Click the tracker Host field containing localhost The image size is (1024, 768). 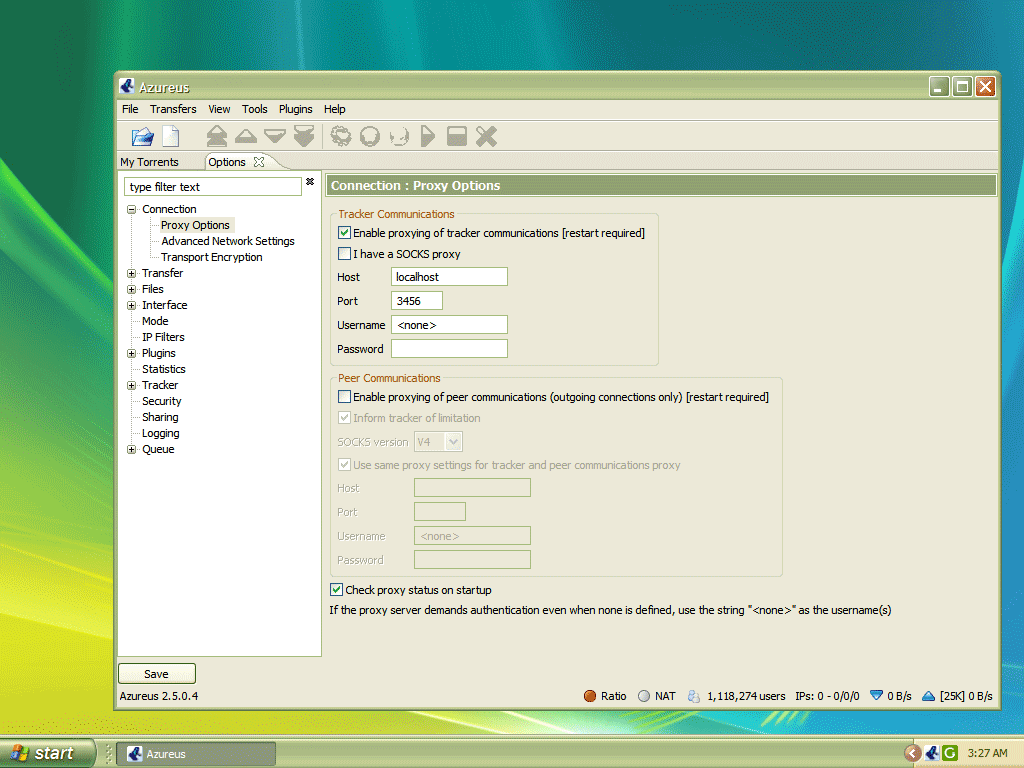(449, 277)
